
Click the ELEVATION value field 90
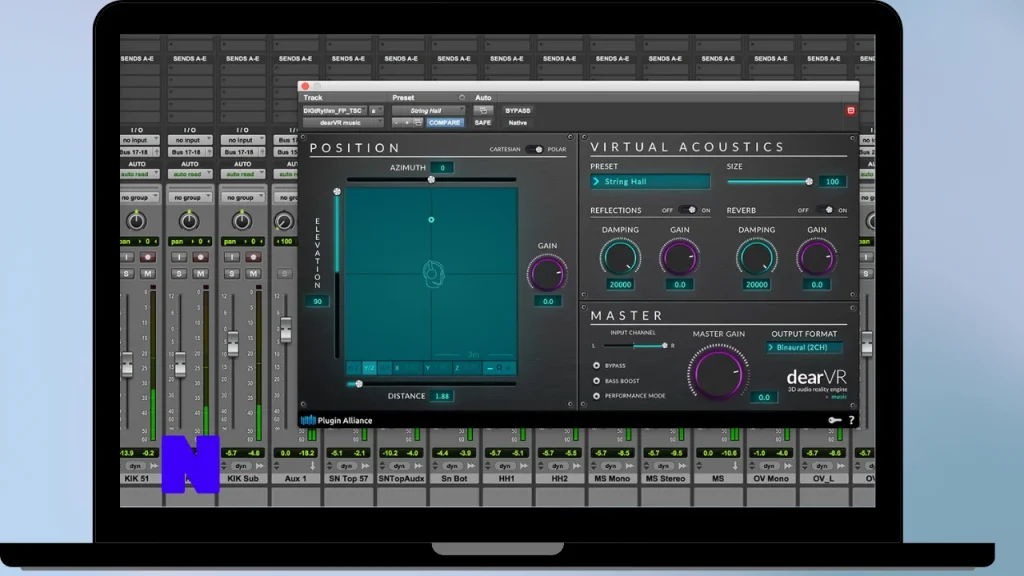[317, 302]
